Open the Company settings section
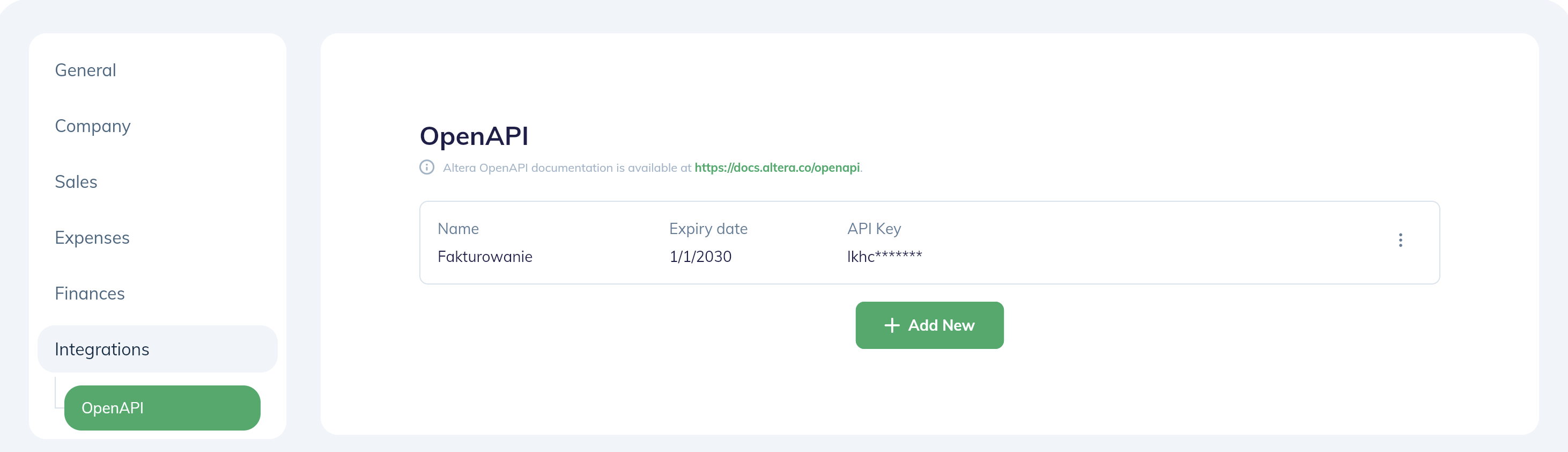The width and height of the screenshot is (1568, 452). pyautogui.click(x=93, y=126)
